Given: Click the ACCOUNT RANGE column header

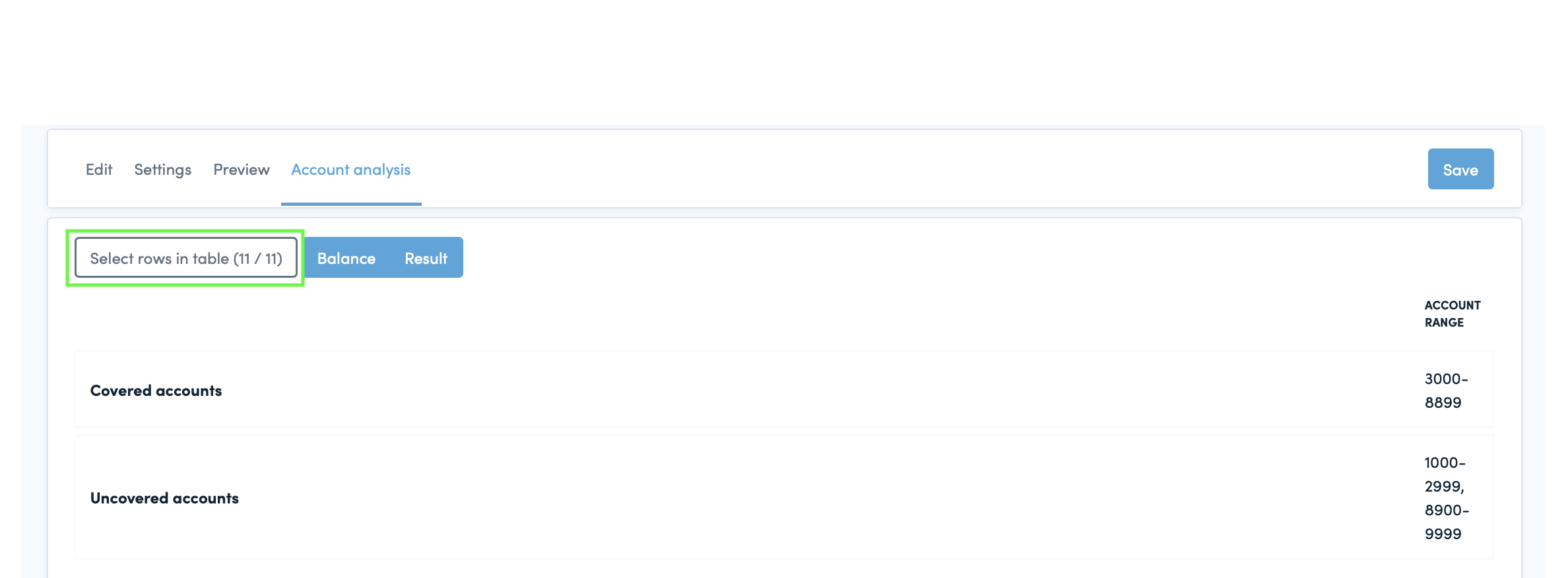Looking at the screenshot, I should [x=1453, y=314].
